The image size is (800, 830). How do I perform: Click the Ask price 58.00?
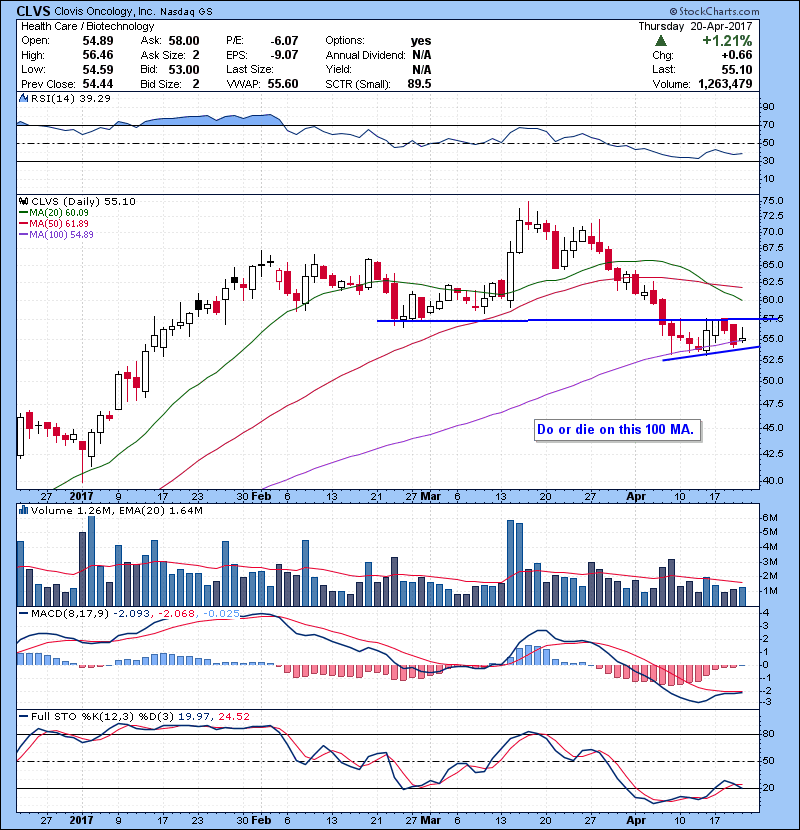pyautogui.click(x=184, y=41)
